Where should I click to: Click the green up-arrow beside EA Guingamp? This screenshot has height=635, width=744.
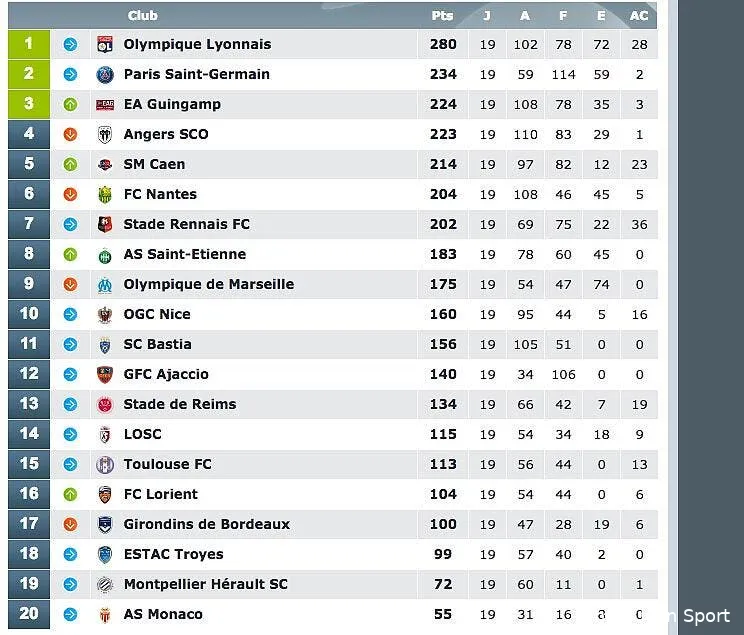point(70,104)
